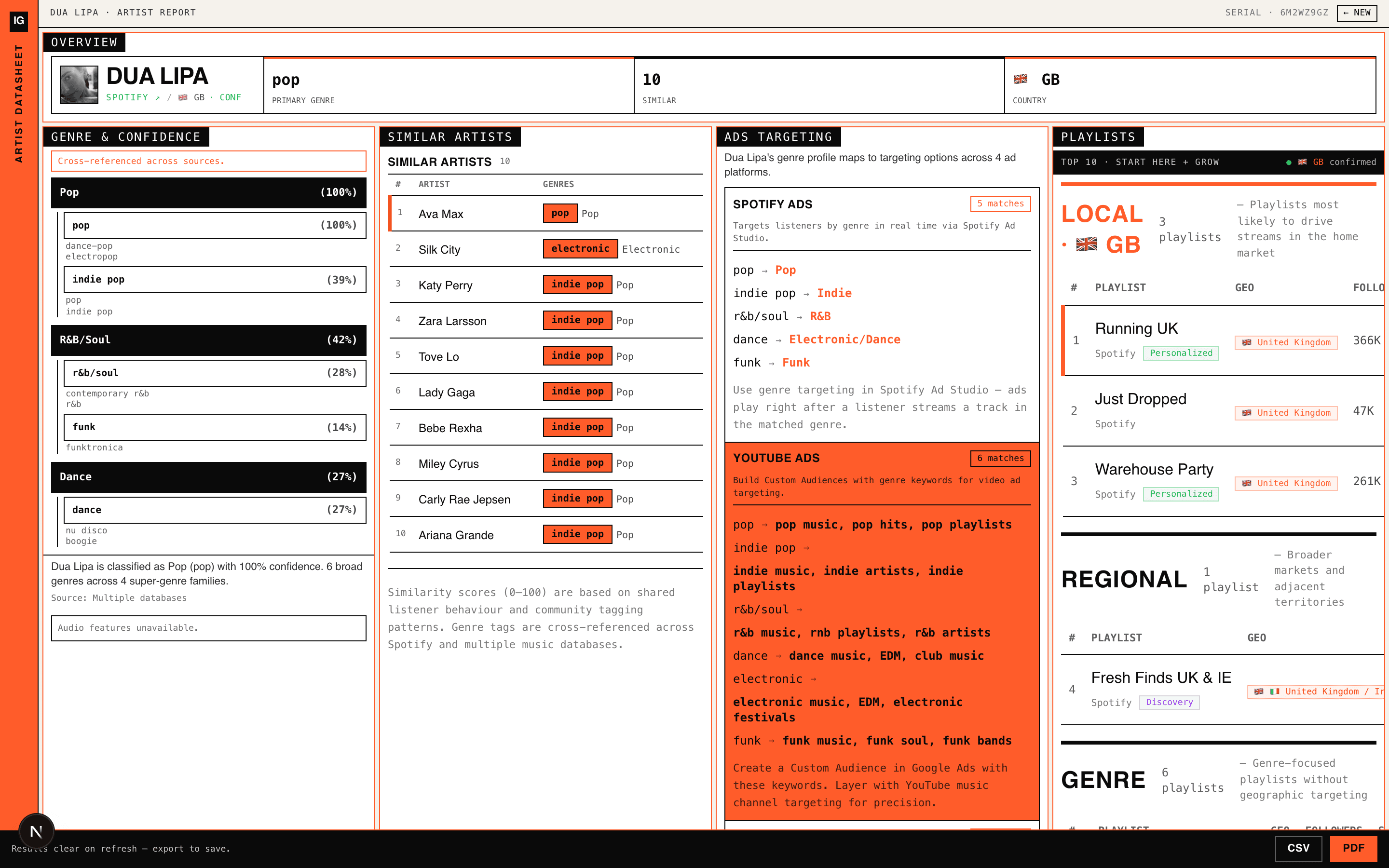This screenshot has height=868, width=1389.
Task: Select Ariana Grande row
Action: coord(546,534)
